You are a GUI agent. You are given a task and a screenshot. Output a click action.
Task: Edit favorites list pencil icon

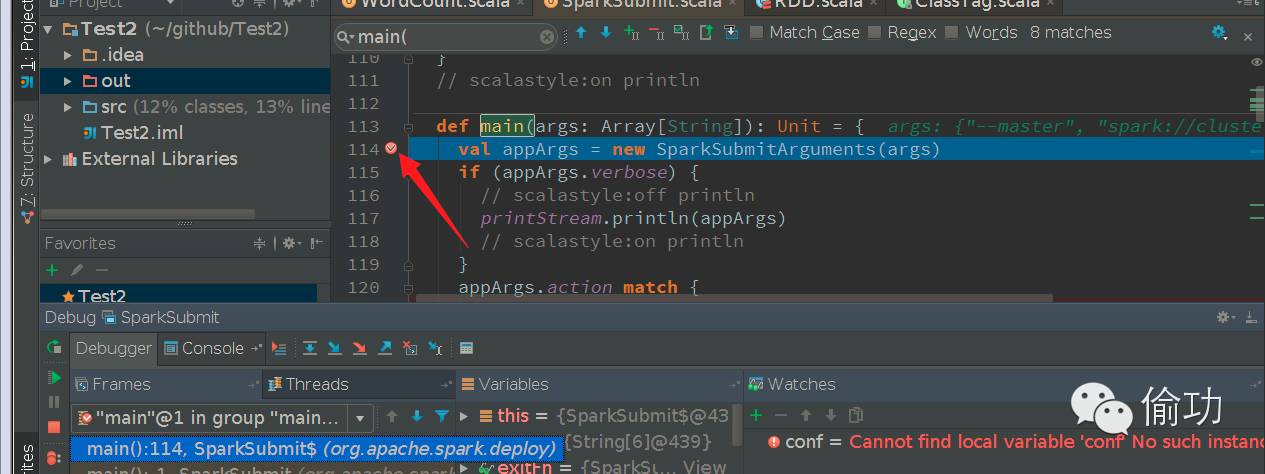[x=77, y=270]
